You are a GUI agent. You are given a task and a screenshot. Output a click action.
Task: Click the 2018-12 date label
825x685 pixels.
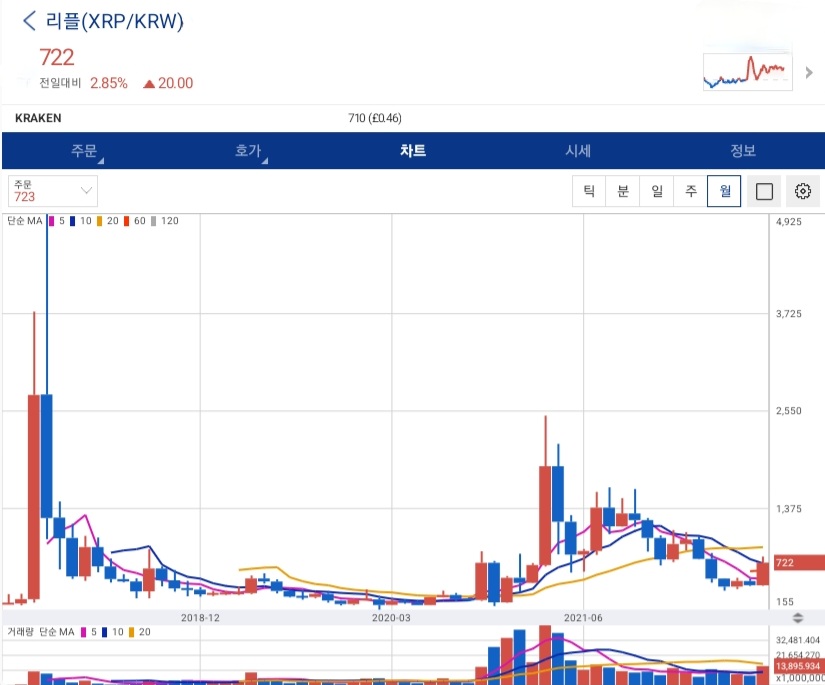(200, 618)
